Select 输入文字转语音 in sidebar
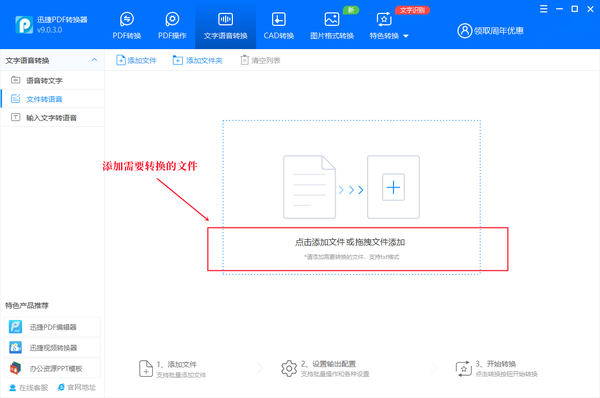The width and height of the screenshot is (600, 398). 52,117
